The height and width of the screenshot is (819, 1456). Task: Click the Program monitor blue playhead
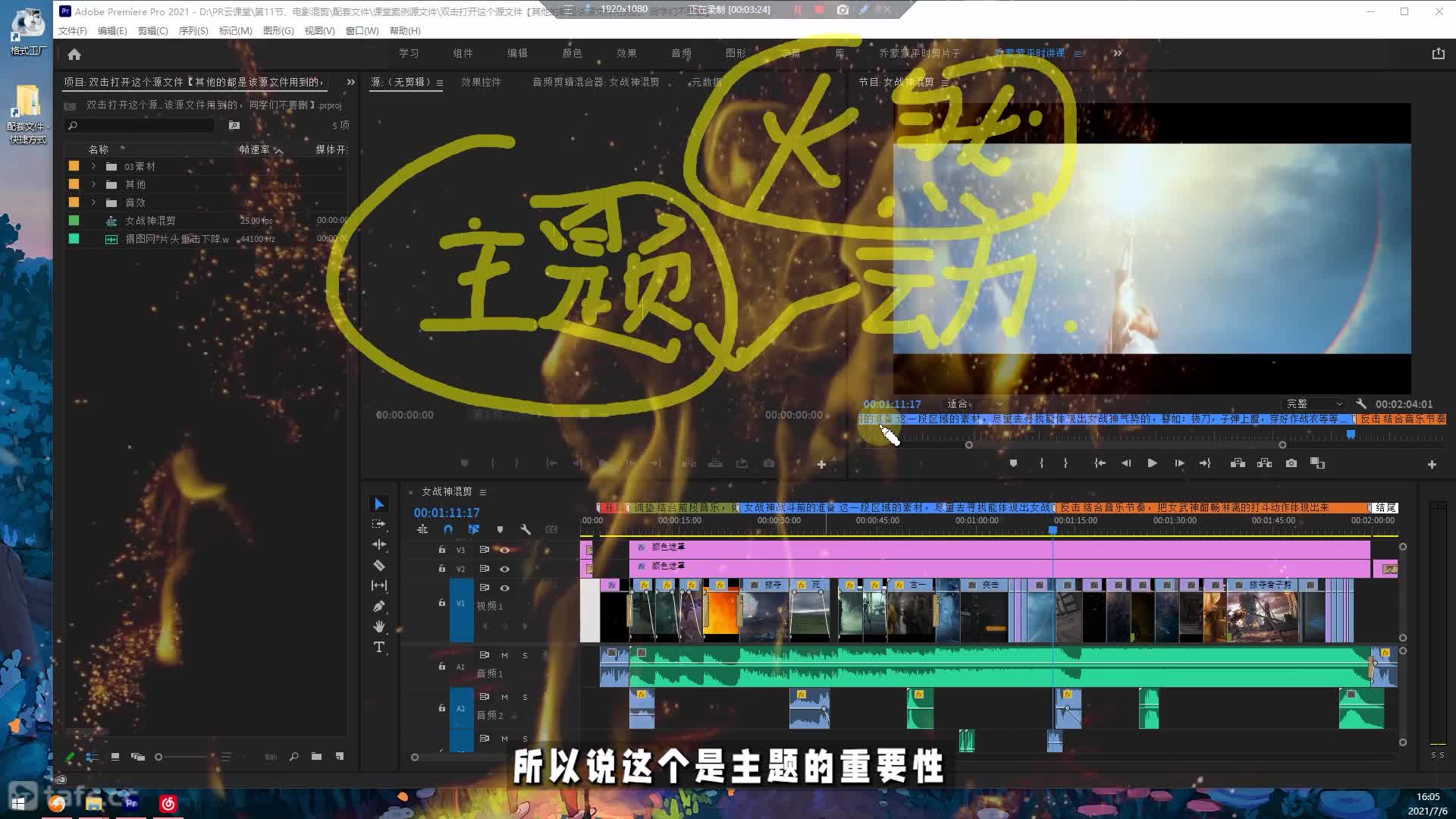[1351, 435]
